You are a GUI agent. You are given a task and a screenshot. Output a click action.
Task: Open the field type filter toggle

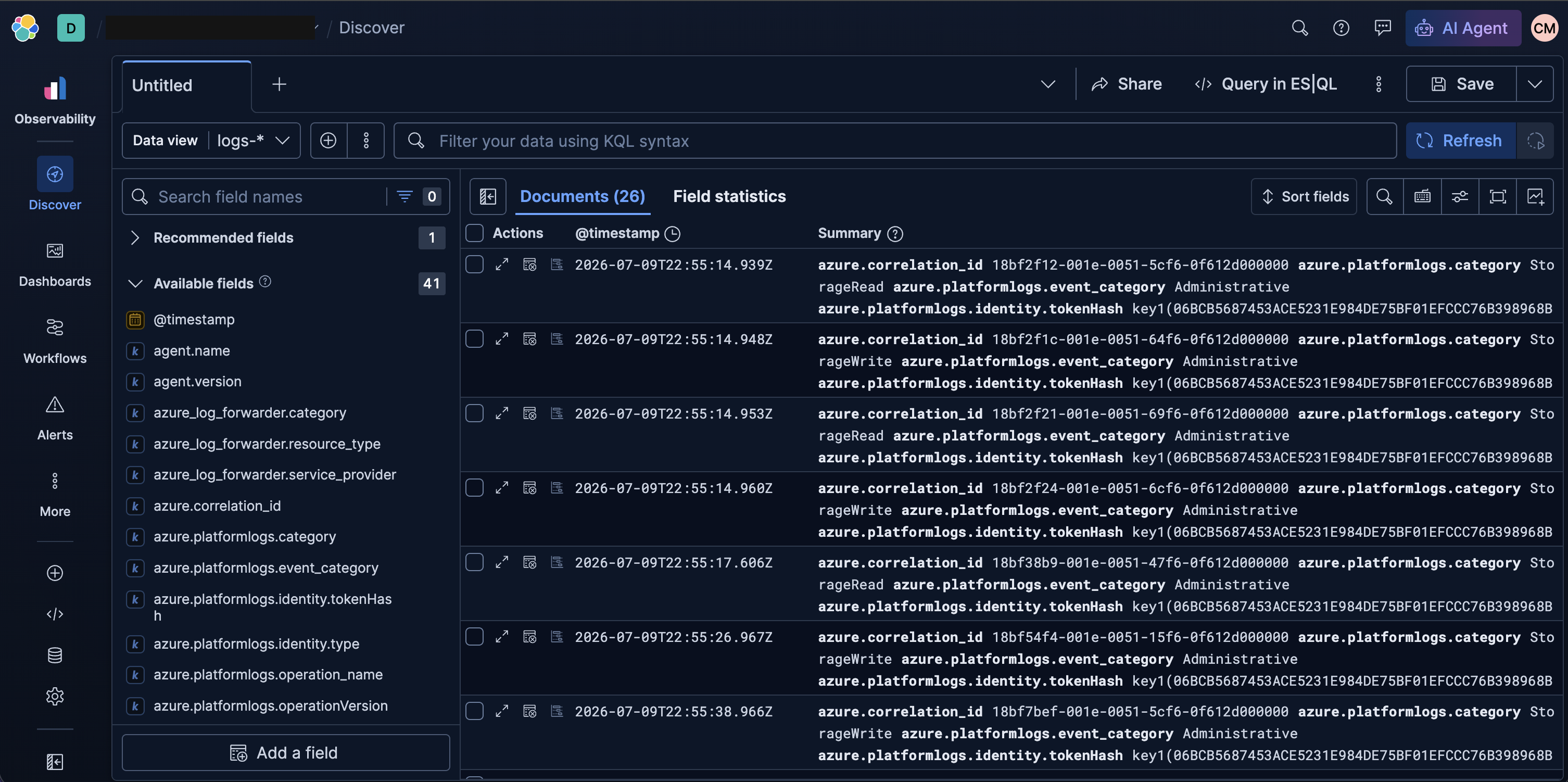(x=418, y=197)
